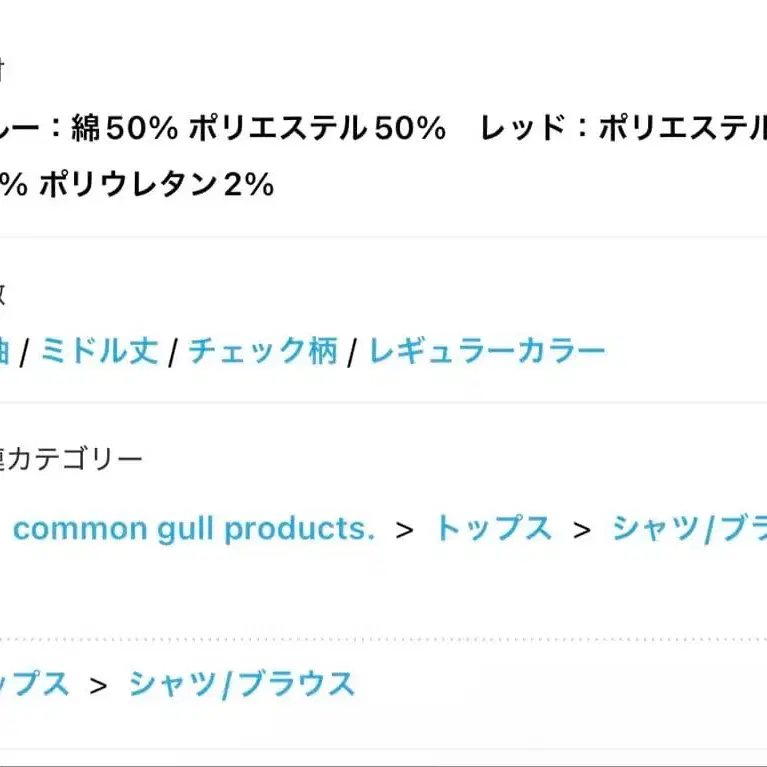Open the チェック柄 tag link
Screen dimensions: 767x767
263,351
